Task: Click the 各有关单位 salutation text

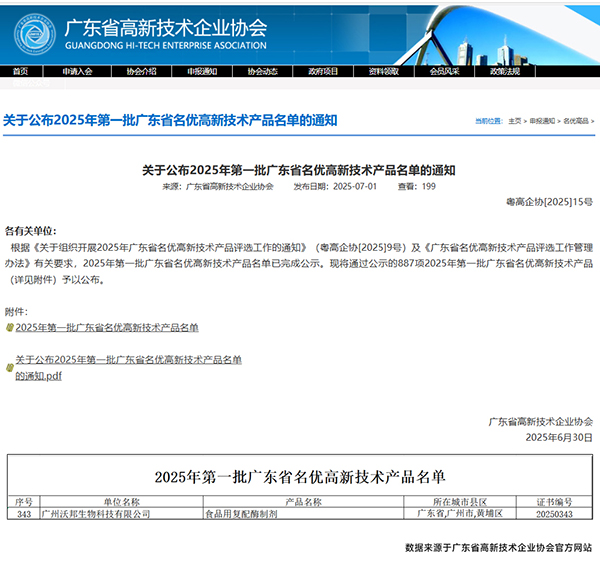Action: (31, 231)
